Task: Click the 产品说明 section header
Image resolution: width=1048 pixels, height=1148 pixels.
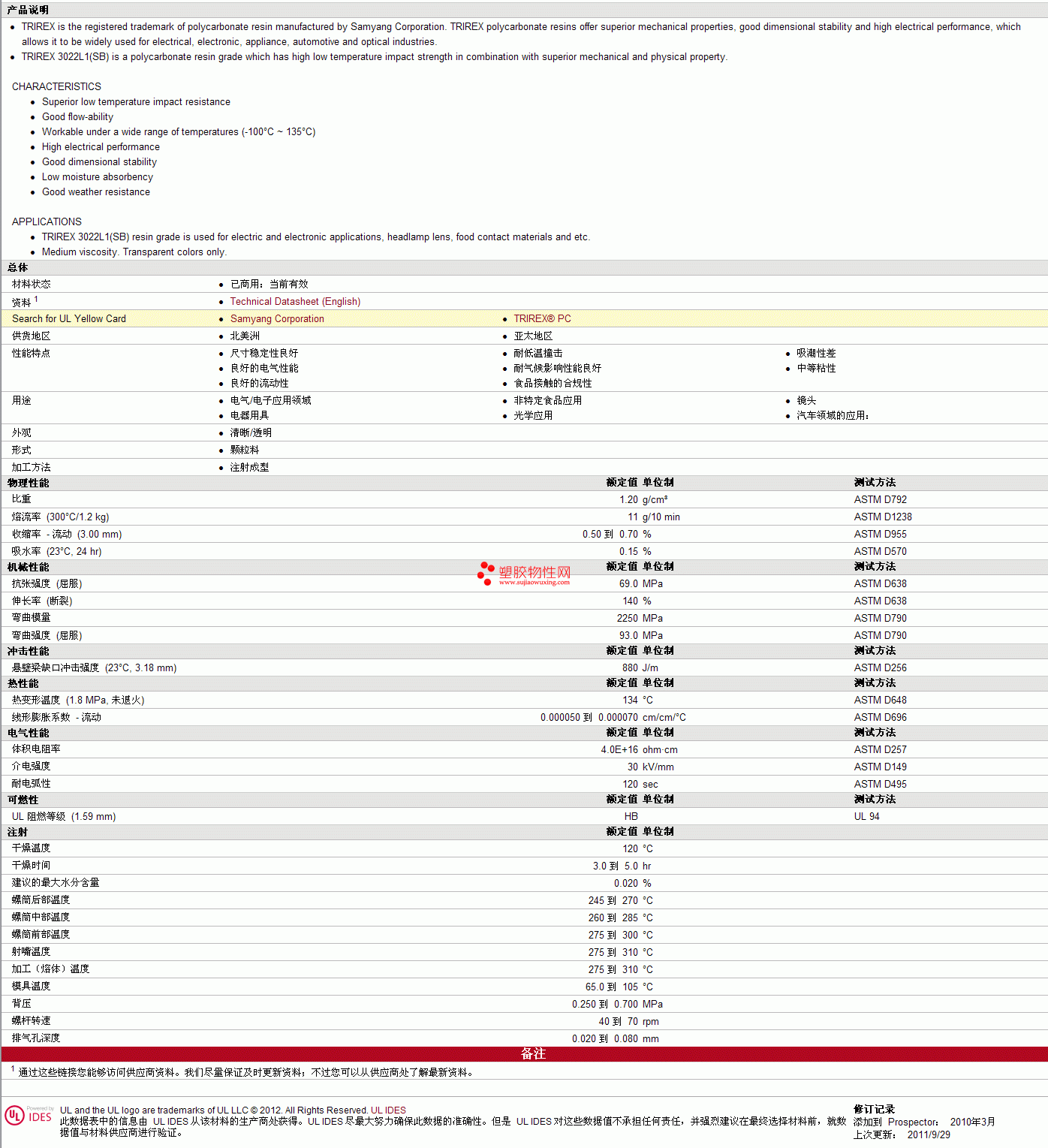Action: pos(28,10)
